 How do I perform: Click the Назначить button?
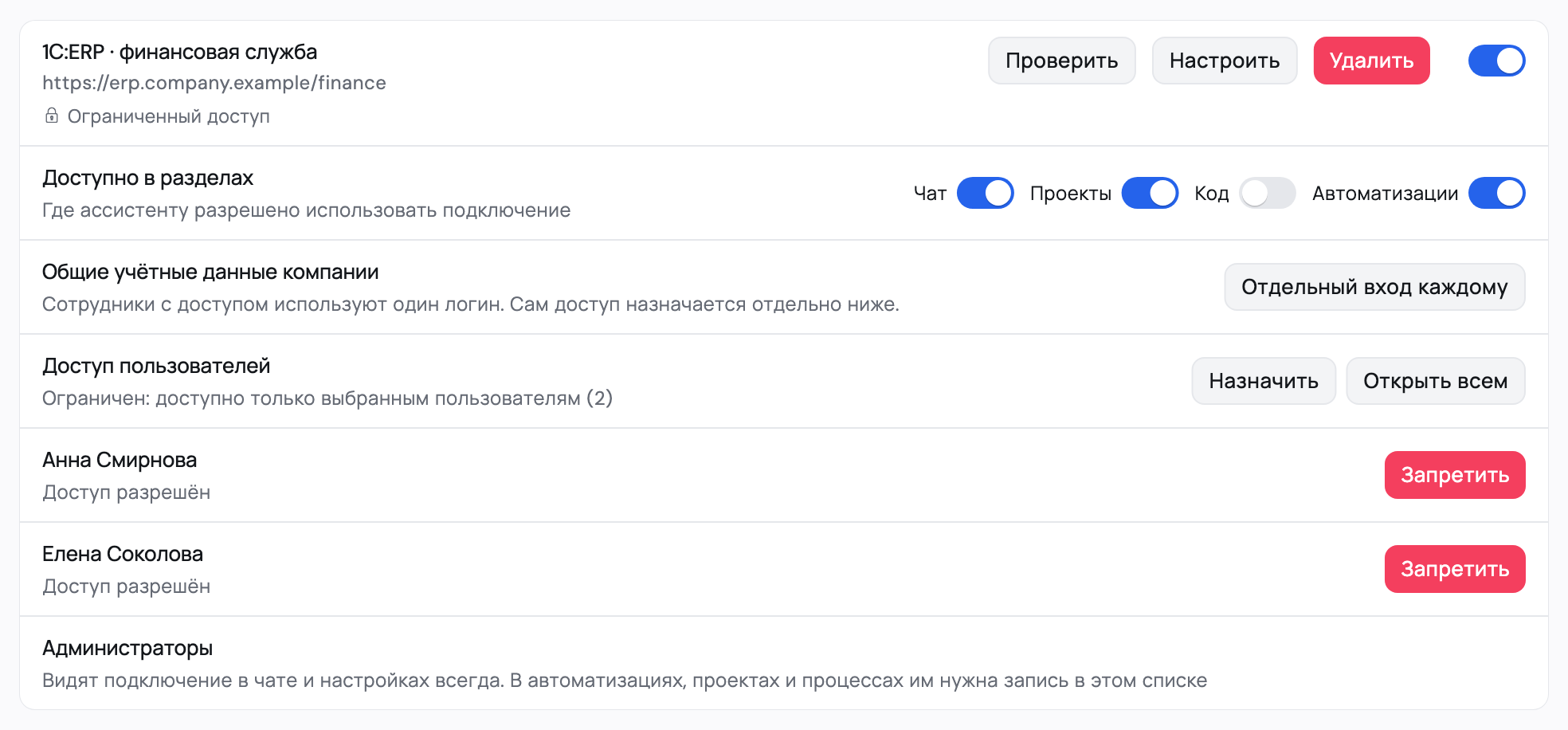pyautogui.click(x=1264, y=381)
